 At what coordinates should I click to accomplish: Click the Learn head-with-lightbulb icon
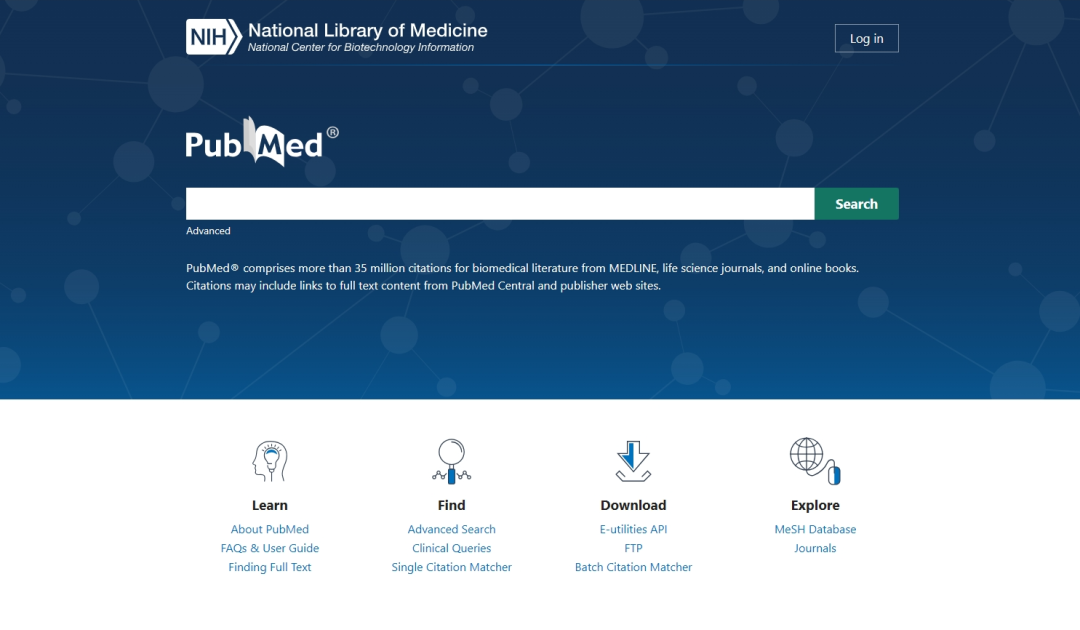tap(269, 461)
